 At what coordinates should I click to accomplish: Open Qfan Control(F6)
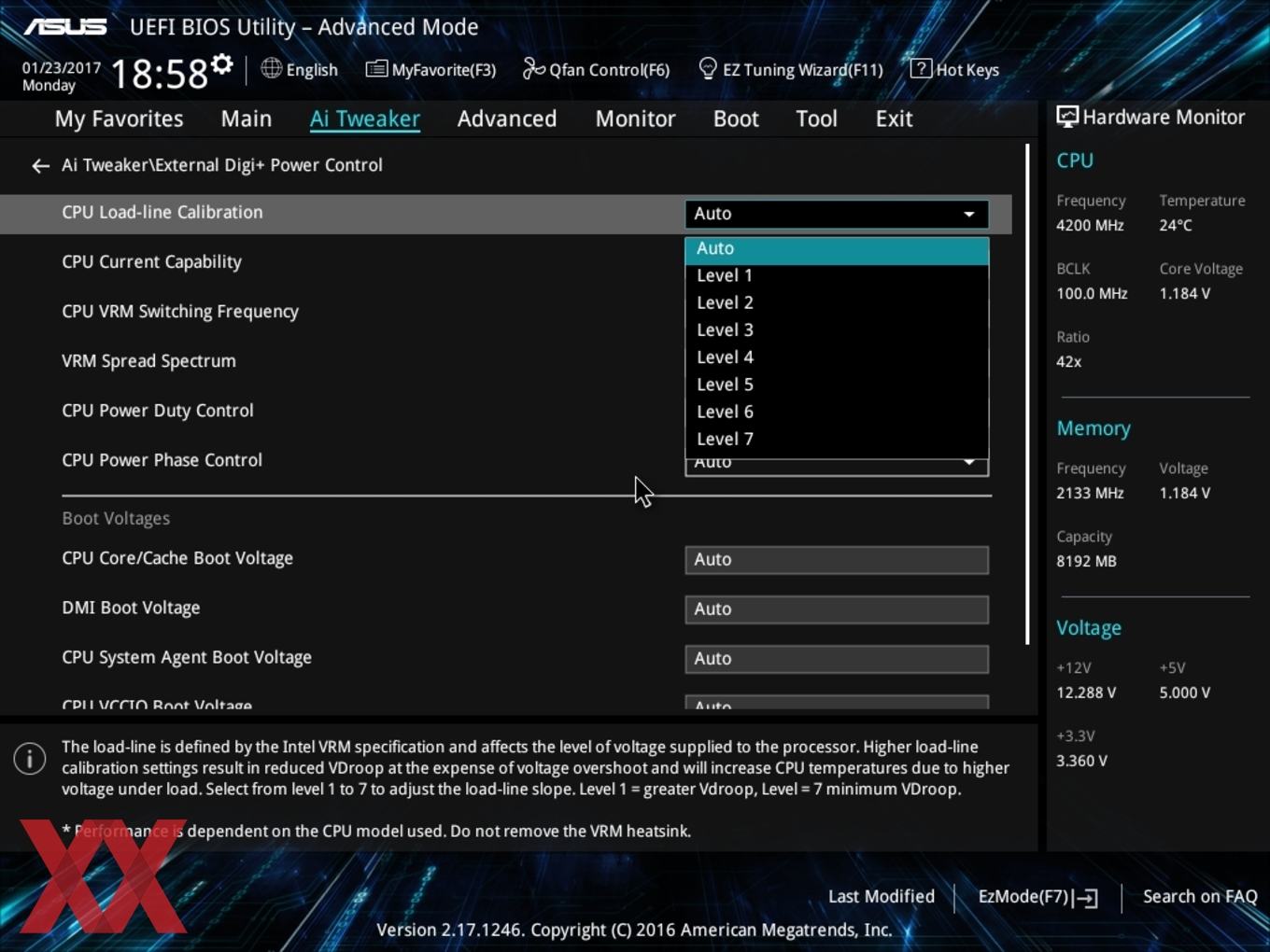coord(596,69)
